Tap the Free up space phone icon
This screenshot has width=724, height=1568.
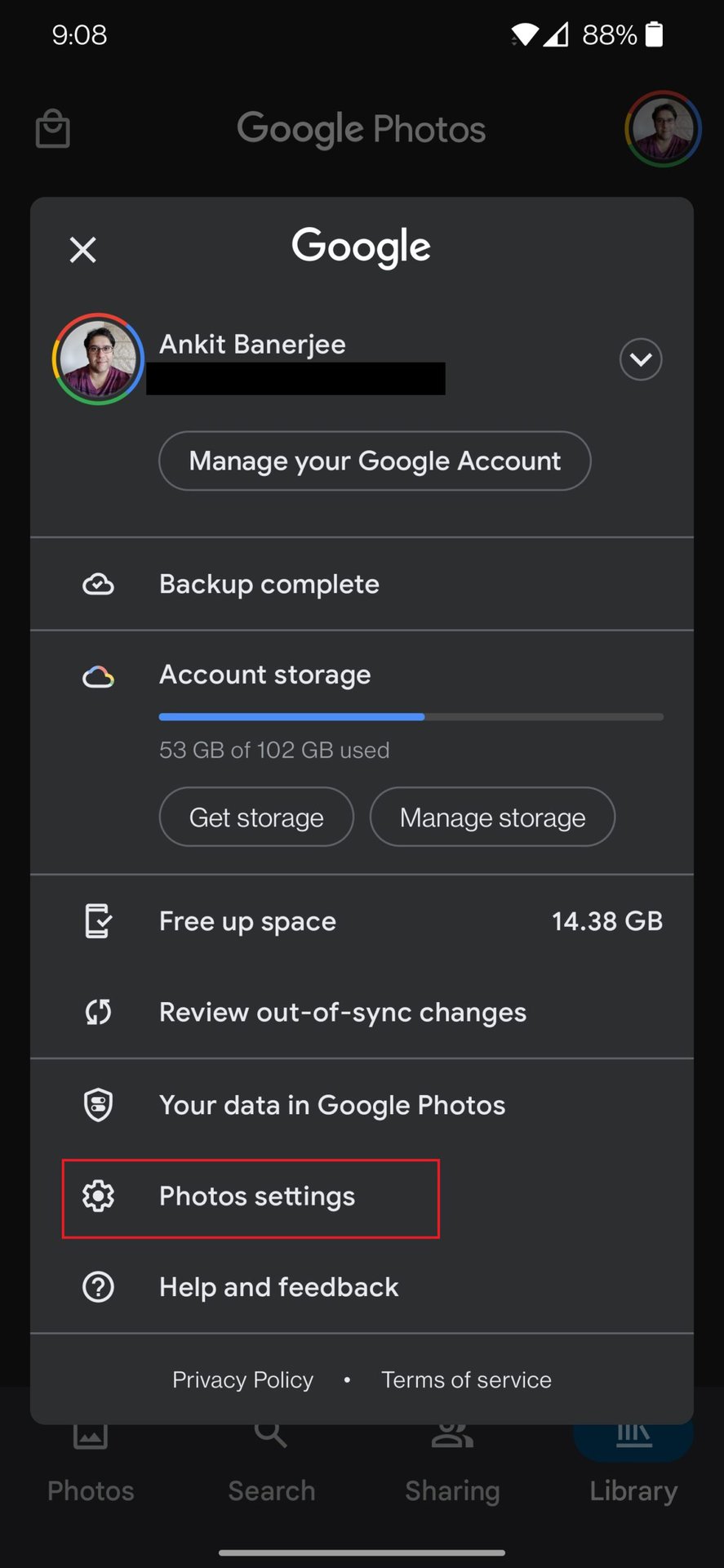click(98, 921)
